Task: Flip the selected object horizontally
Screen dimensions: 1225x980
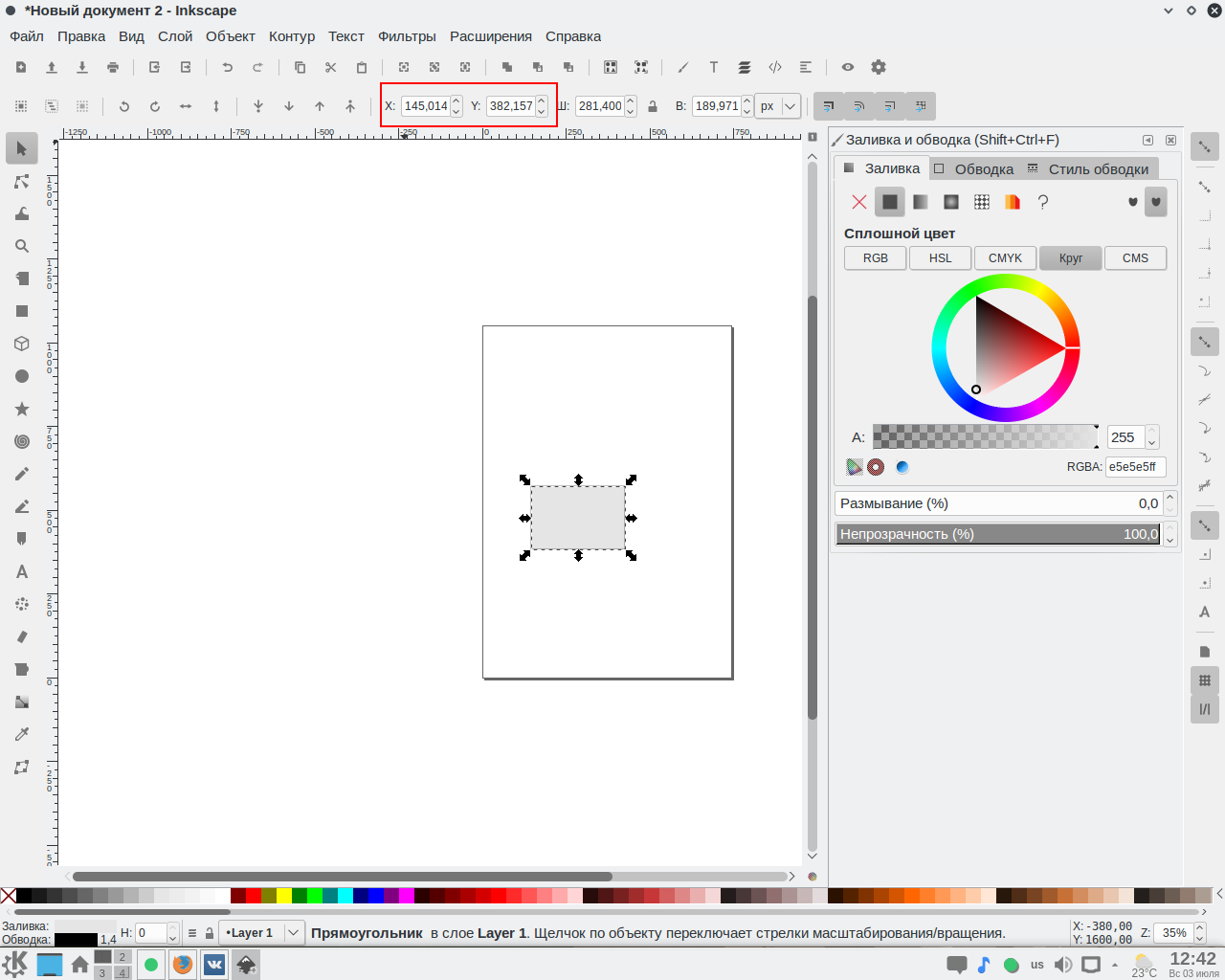Action: (186, 106)
